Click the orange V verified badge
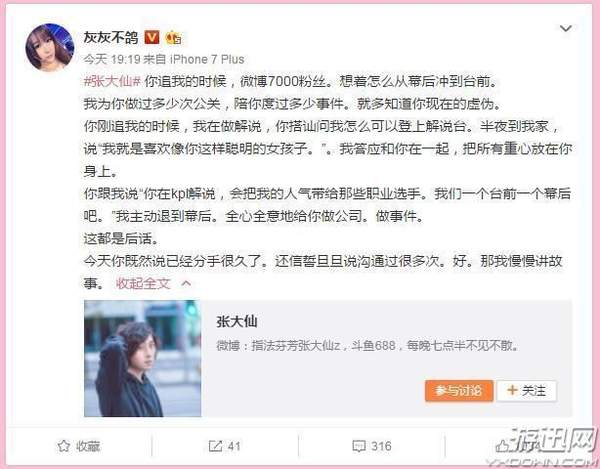 [x=152, y=37]
